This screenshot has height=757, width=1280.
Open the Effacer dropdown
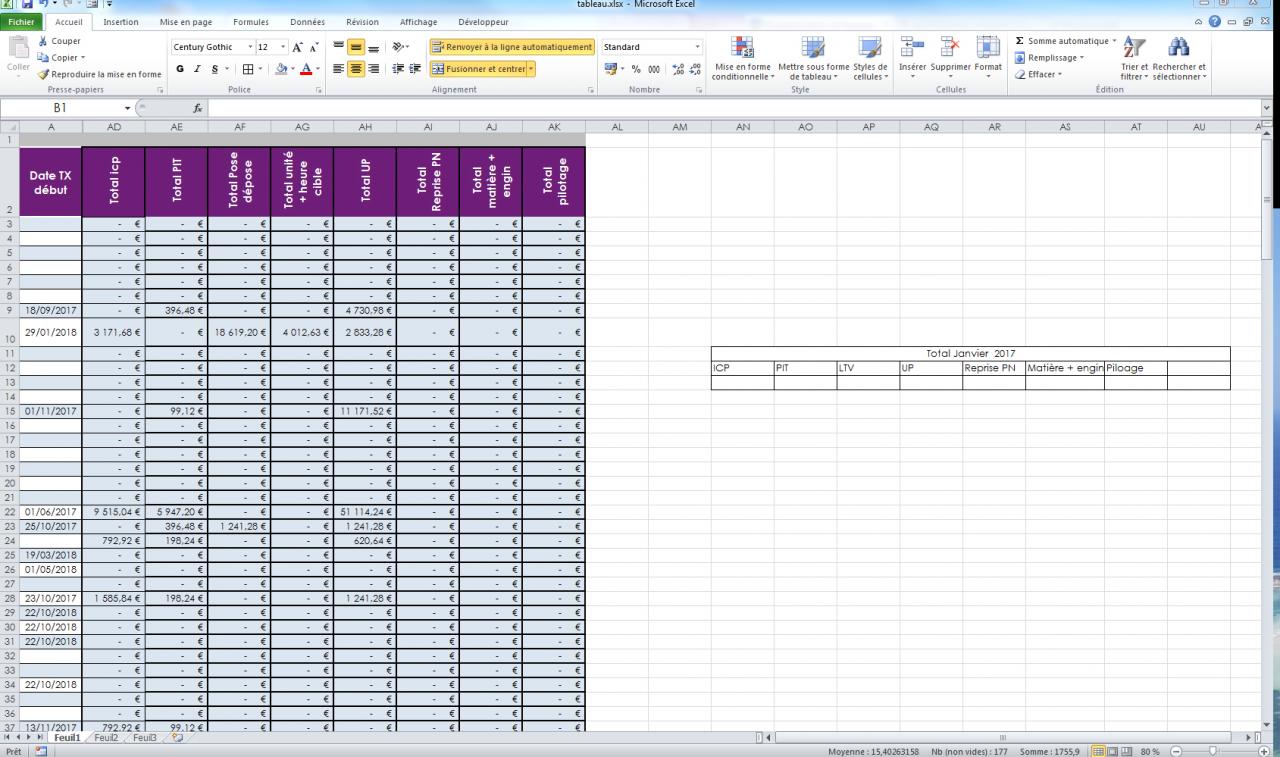click(1040, 74)
